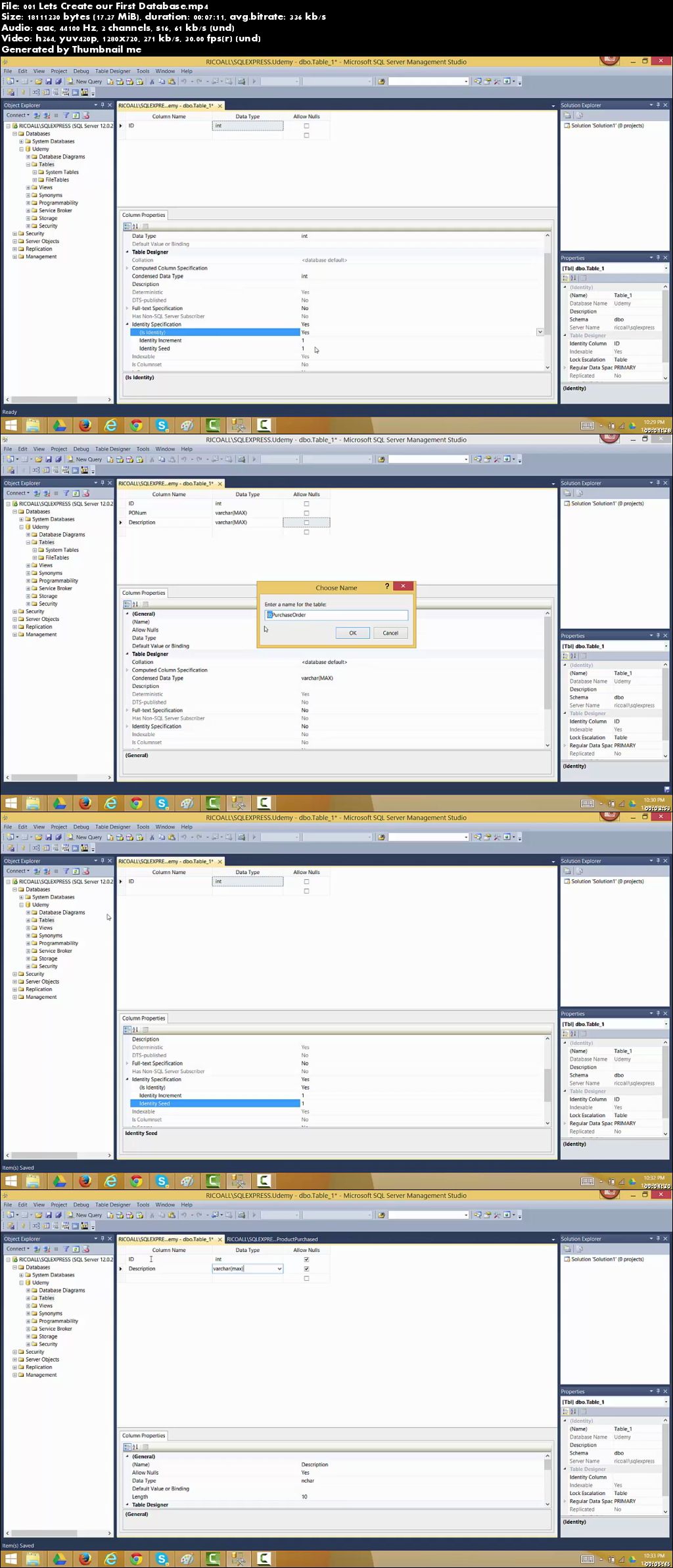673x1568 pixels.
Task: Click Cancel in Choose Name dialog
Action: 390,633
